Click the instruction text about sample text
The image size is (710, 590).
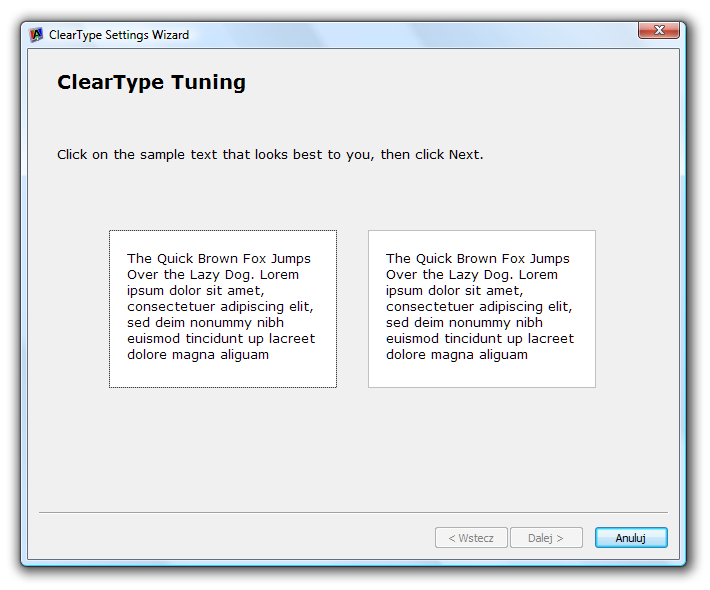[270, 155]
